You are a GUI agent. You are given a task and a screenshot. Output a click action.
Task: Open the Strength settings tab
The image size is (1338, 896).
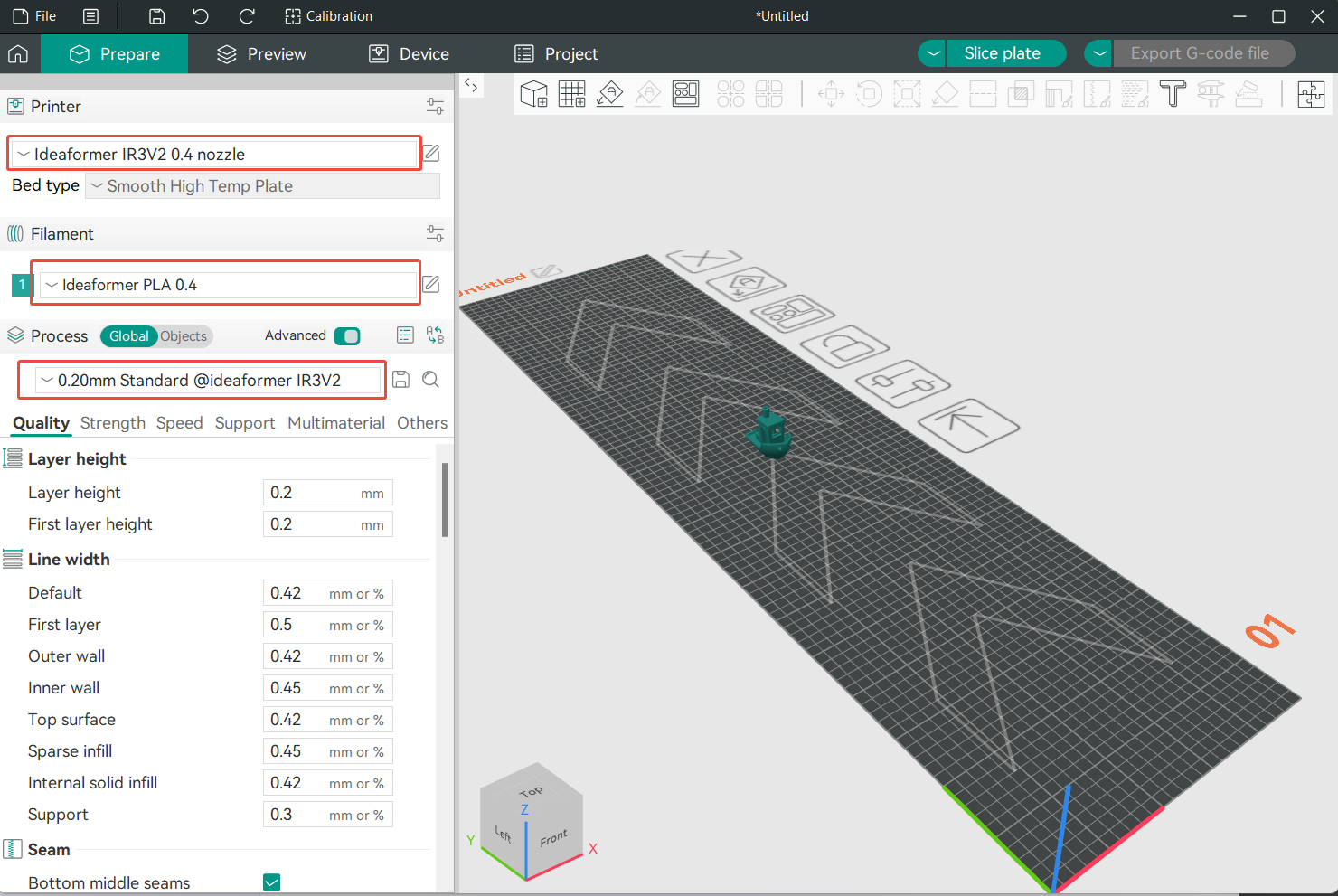click(113, 423)
